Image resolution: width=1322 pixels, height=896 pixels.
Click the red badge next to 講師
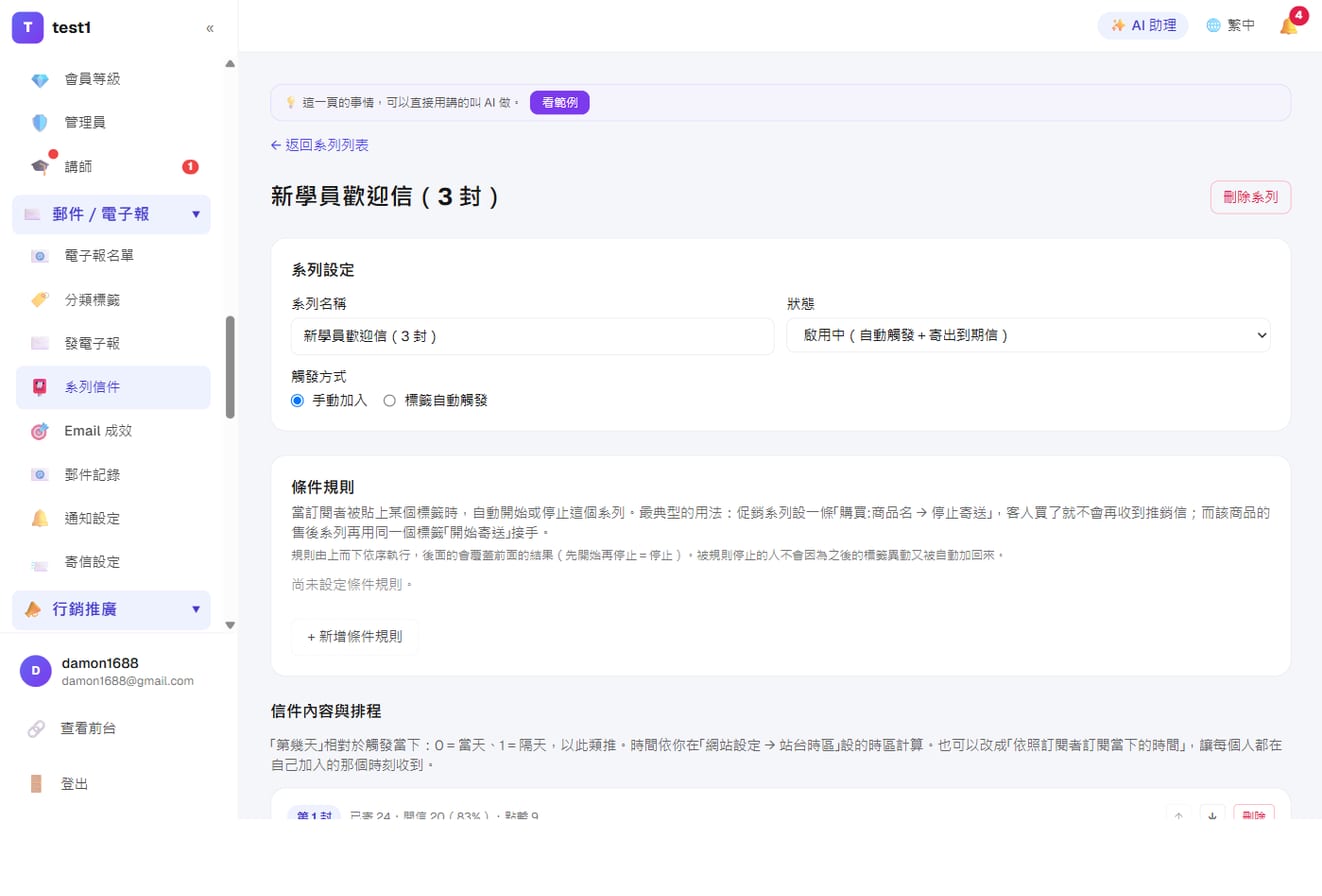point(190,167)
